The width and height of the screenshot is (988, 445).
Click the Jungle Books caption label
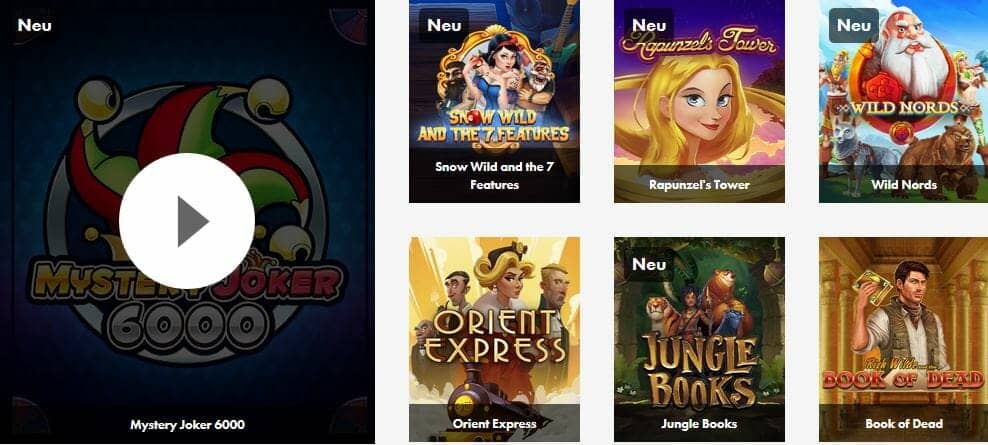click(x=699, y=424)
